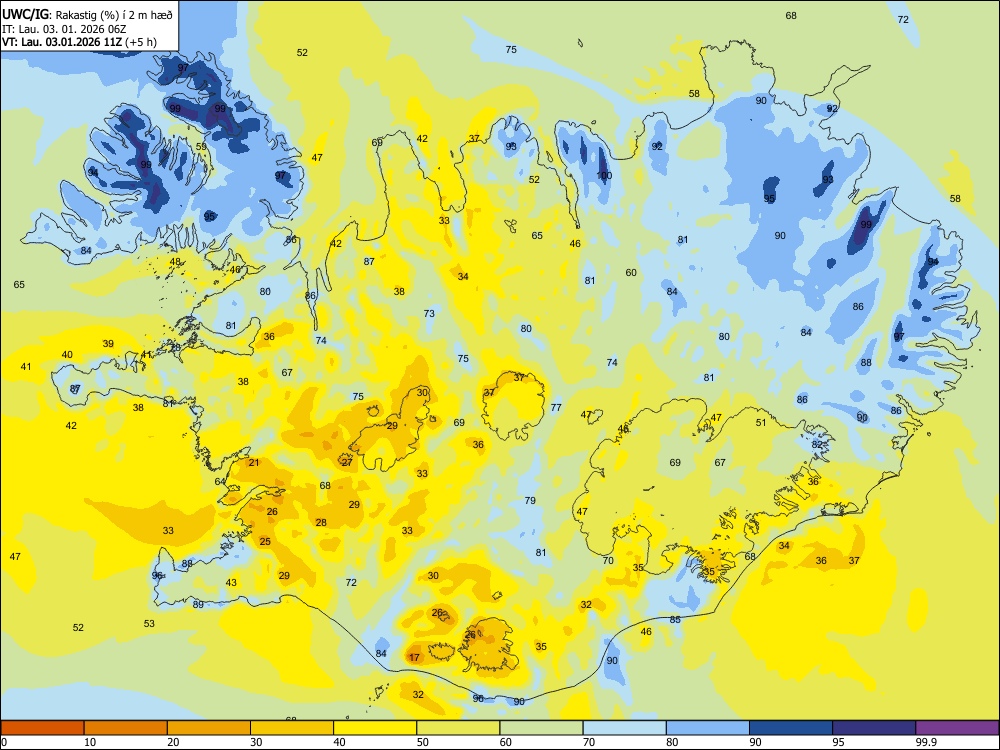Click the '43' humidity value on the map

click(x=231, y=582)
